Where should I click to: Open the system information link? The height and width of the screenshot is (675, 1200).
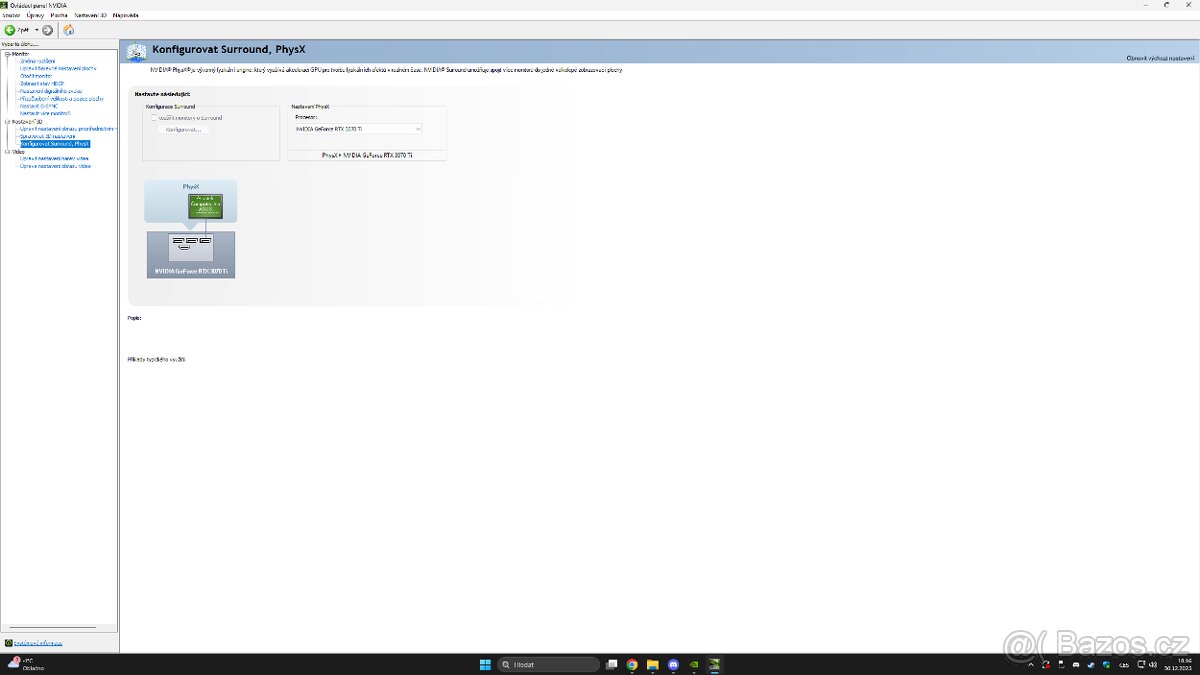coord(37,643)
